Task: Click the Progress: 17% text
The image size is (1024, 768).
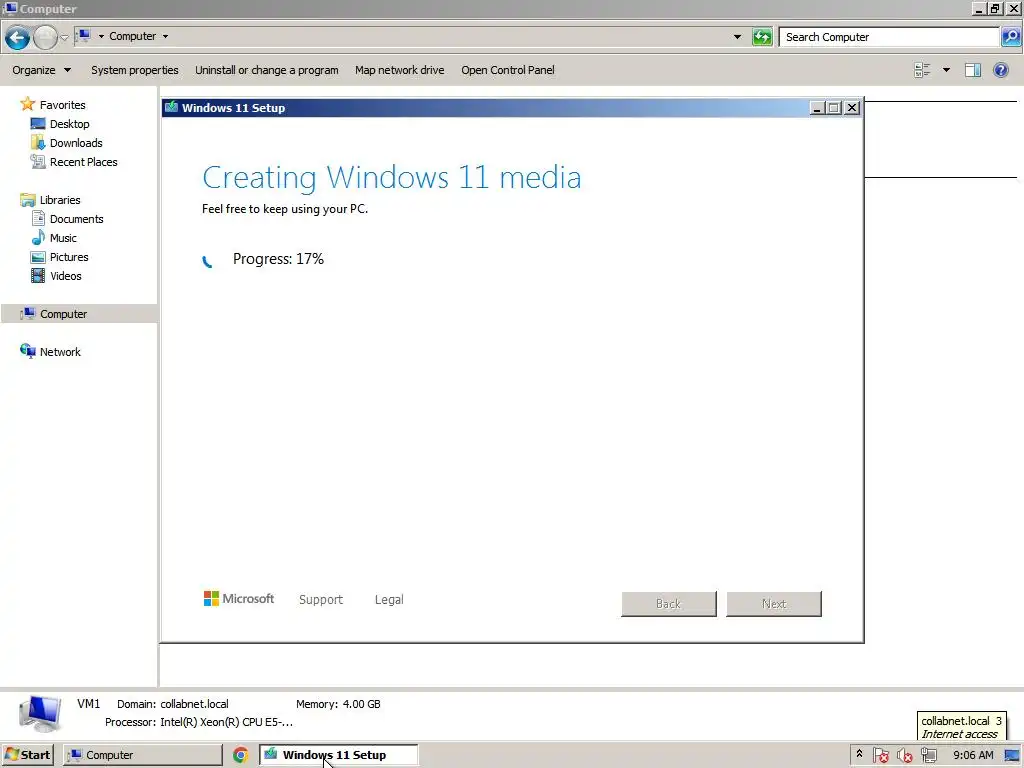Action: coord(278,259)
